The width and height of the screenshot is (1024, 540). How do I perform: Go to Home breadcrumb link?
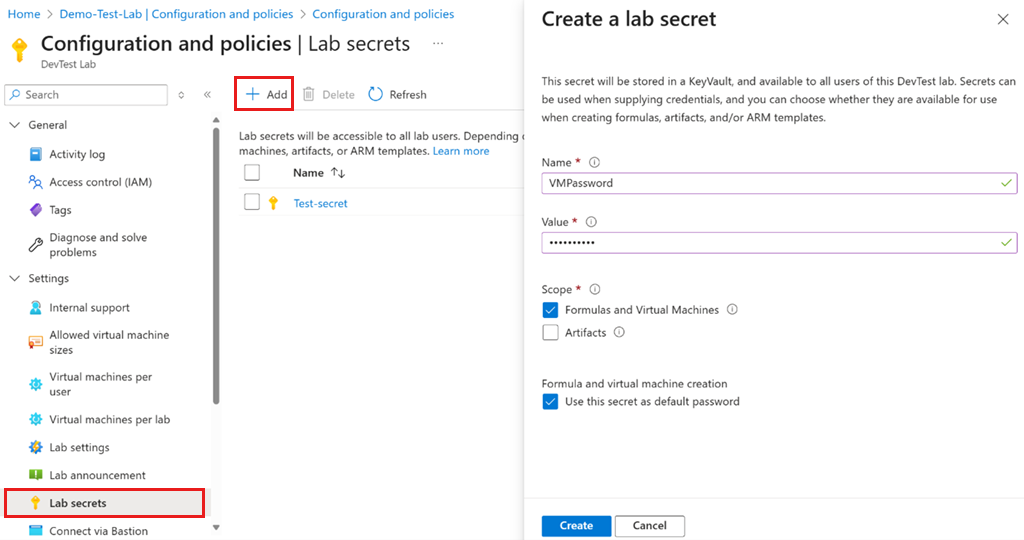point(24,14)
